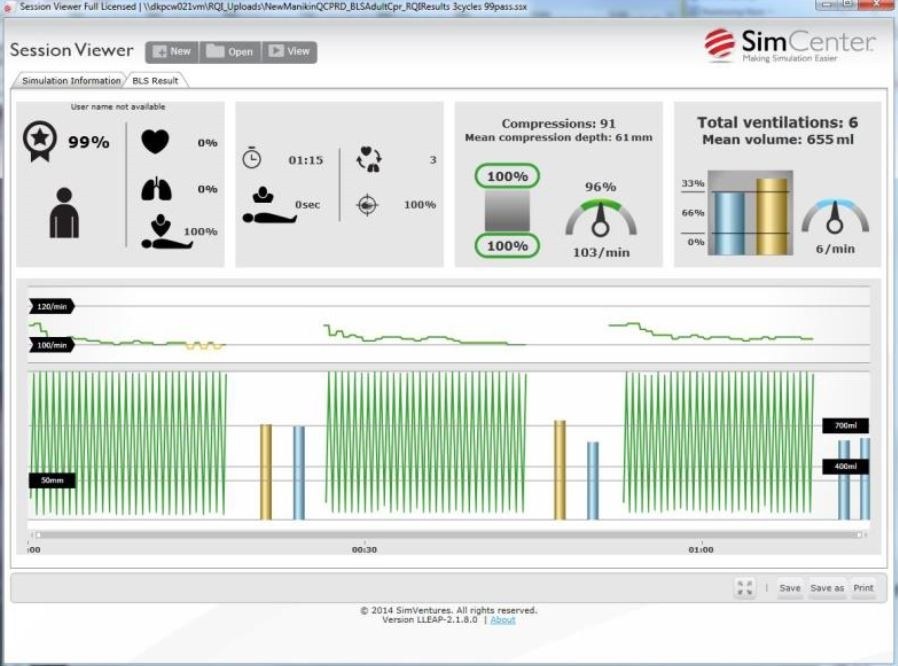898x666 pixels.
Task: Click the fullscreen expand icon beside Save
Action: 744,588
